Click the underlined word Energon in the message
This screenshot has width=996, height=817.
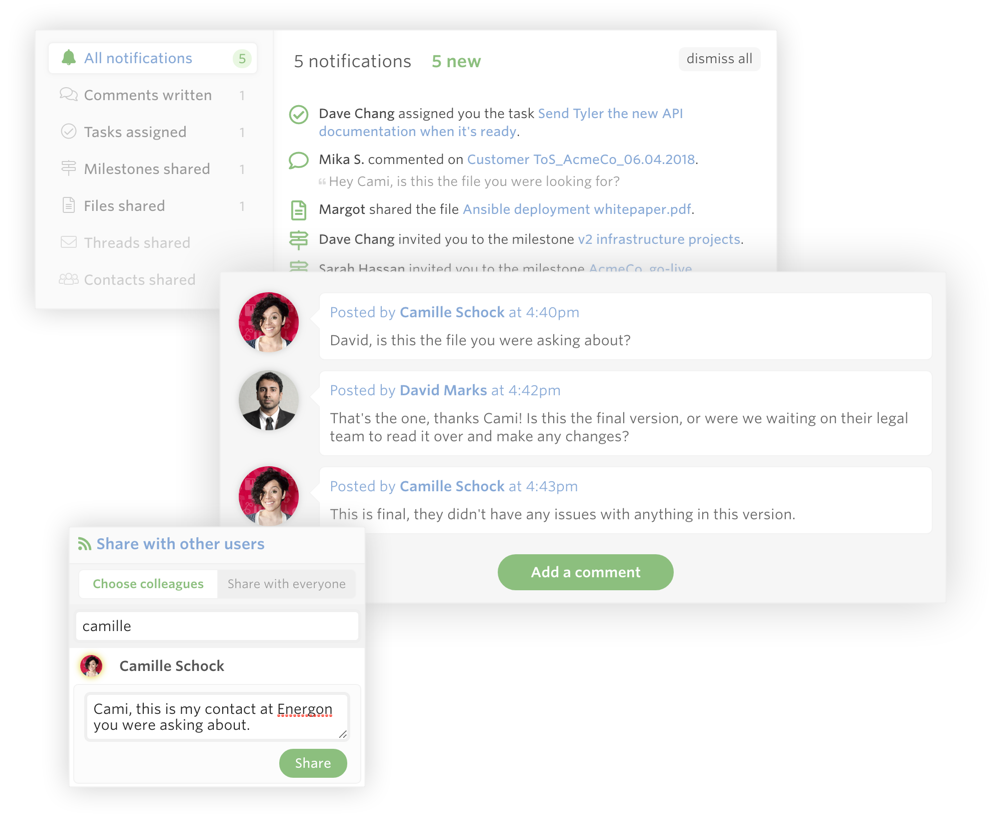point(304,709)
